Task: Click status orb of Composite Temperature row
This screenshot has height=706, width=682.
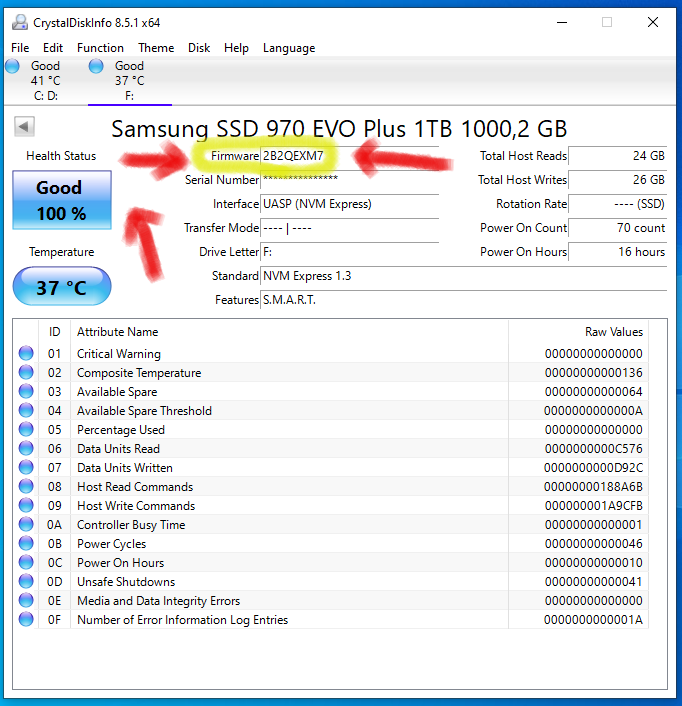Action: pyautogui.click(x=26, y=372)
